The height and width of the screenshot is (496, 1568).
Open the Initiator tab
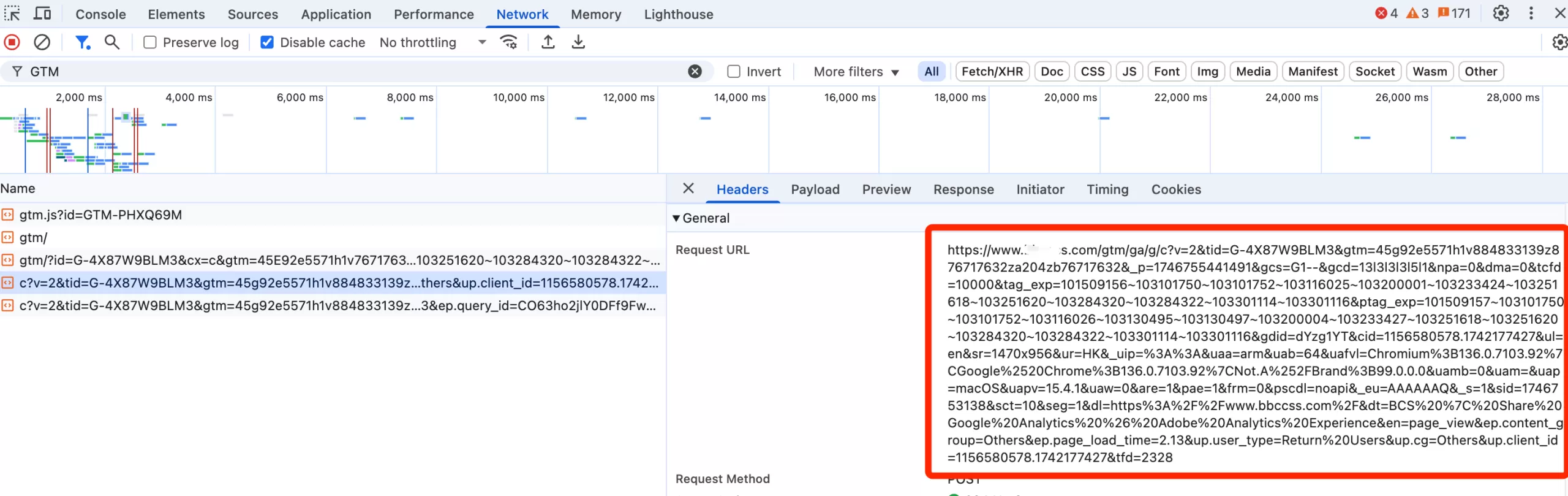click(x=1040, y=189)
